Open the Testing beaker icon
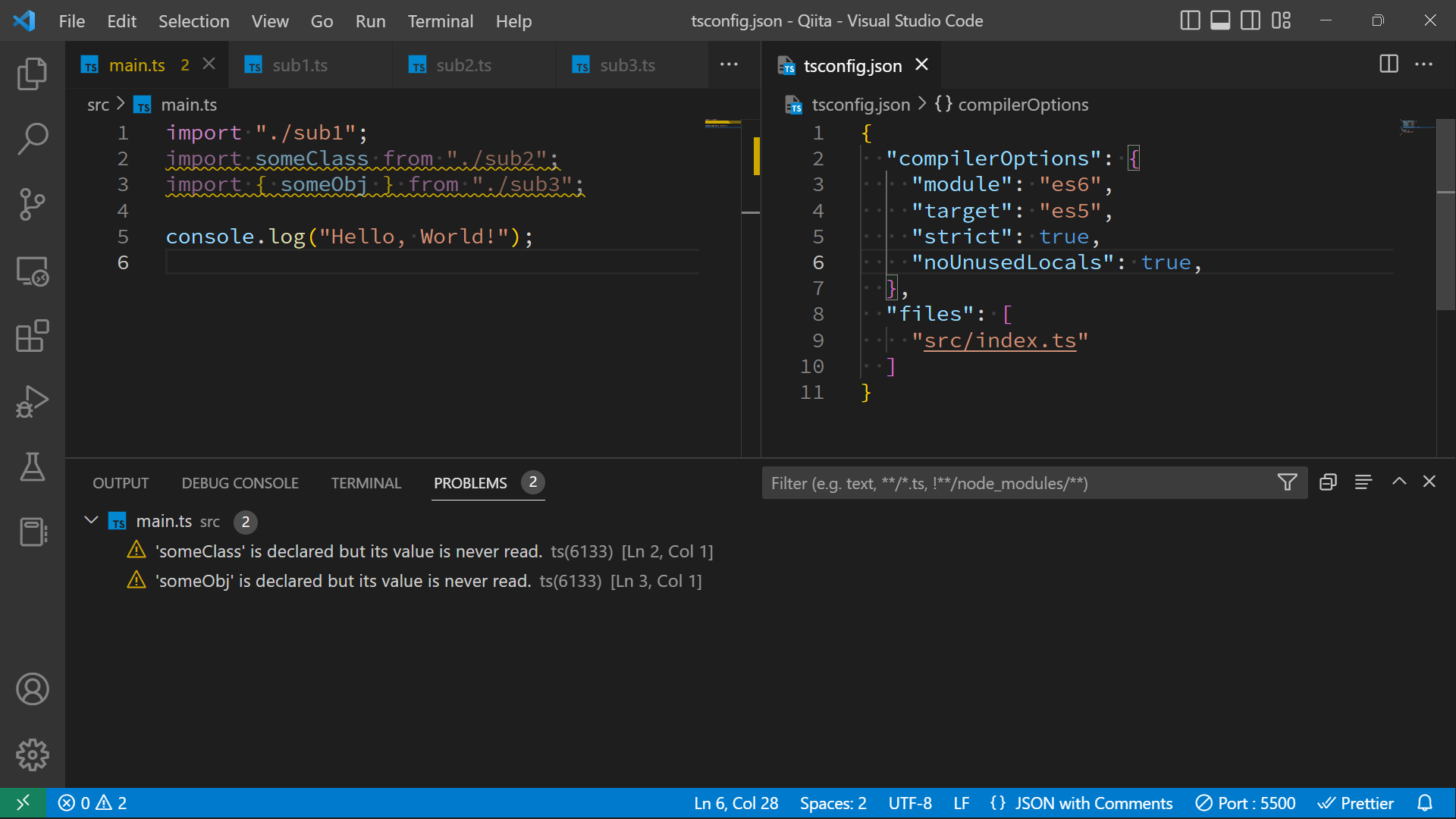Image resolution: width=1456 pixels, height=819 pixels. 32,466
